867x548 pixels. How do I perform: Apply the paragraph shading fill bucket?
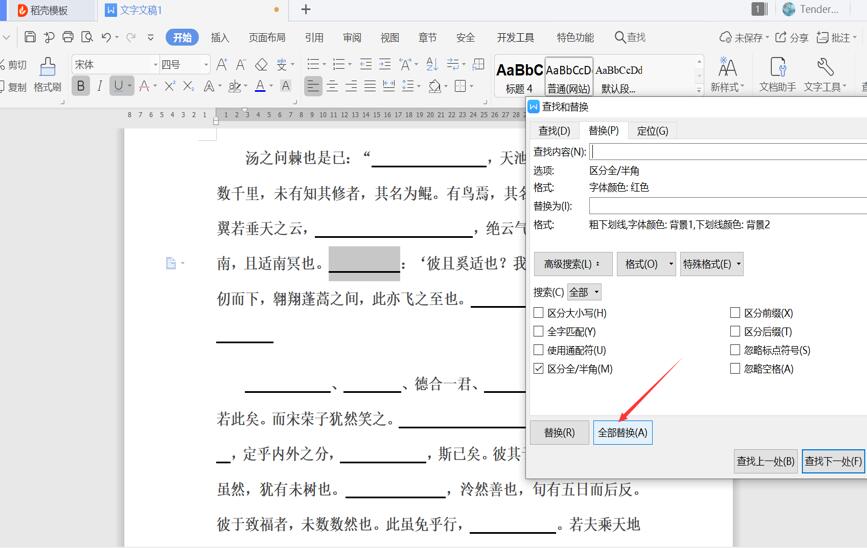click(x=435, y=86)
